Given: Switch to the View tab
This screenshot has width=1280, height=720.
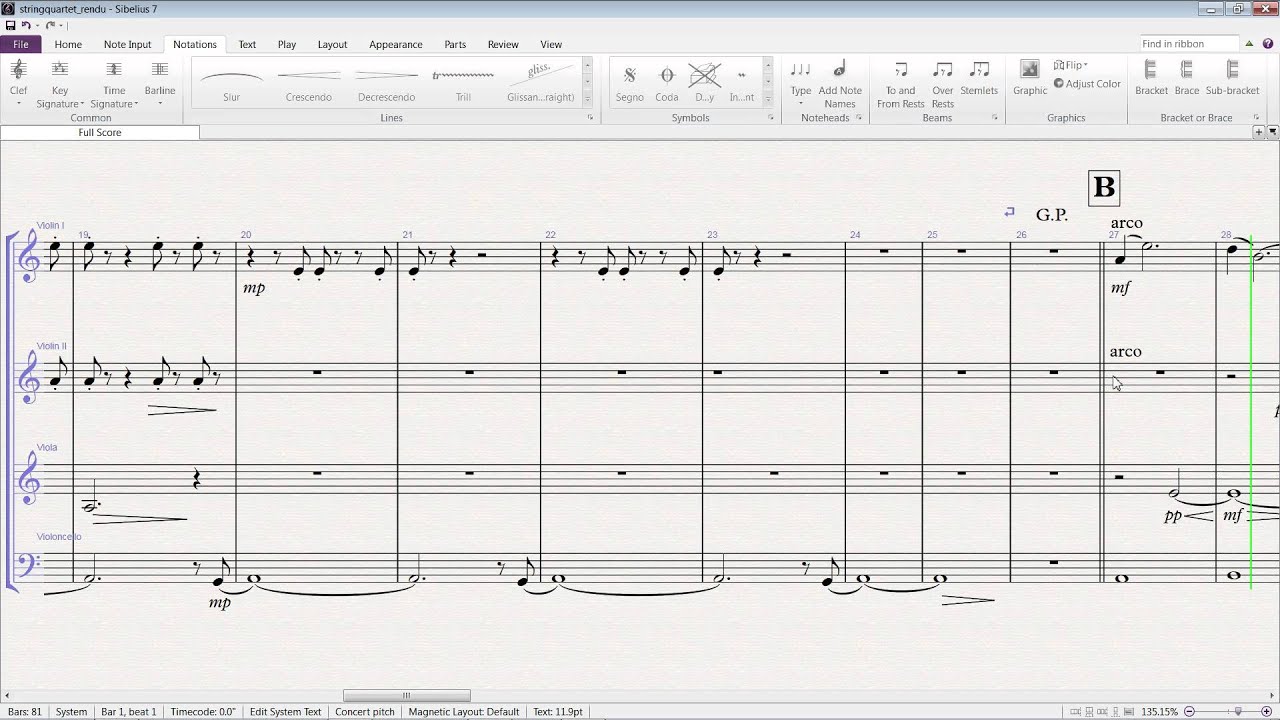Looking at the screenshot, I should pyautogui.click(x=551, y=44).
